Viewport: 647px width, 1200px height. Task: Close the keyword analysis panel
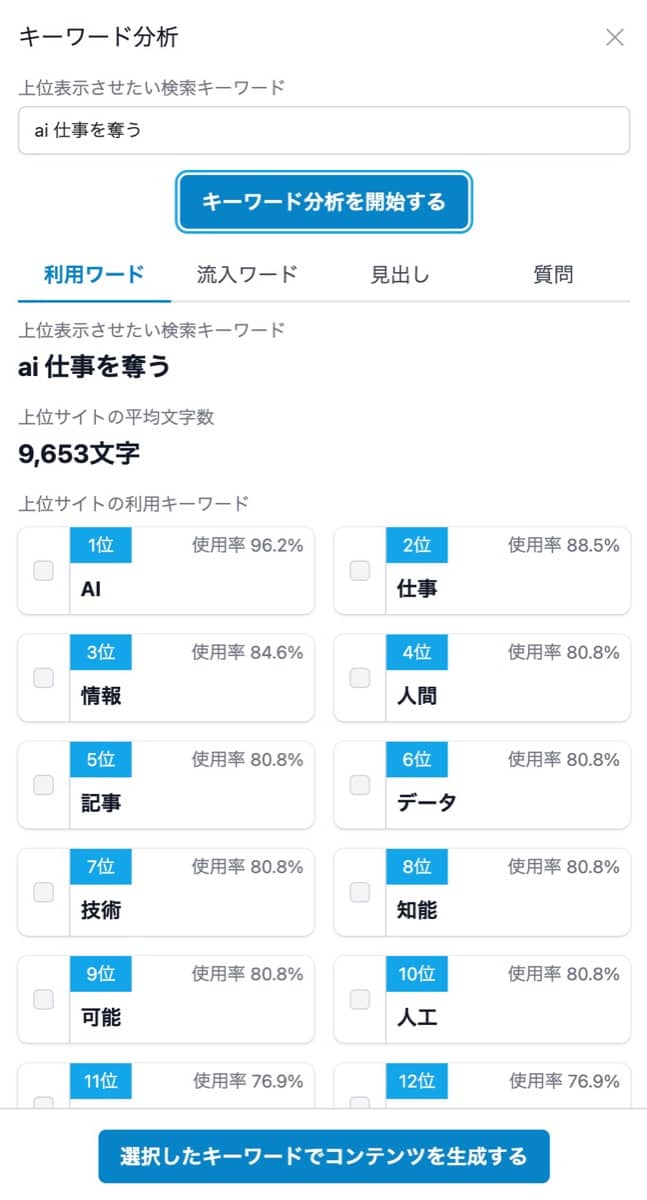pyautogui.click(x=614, y=38)
